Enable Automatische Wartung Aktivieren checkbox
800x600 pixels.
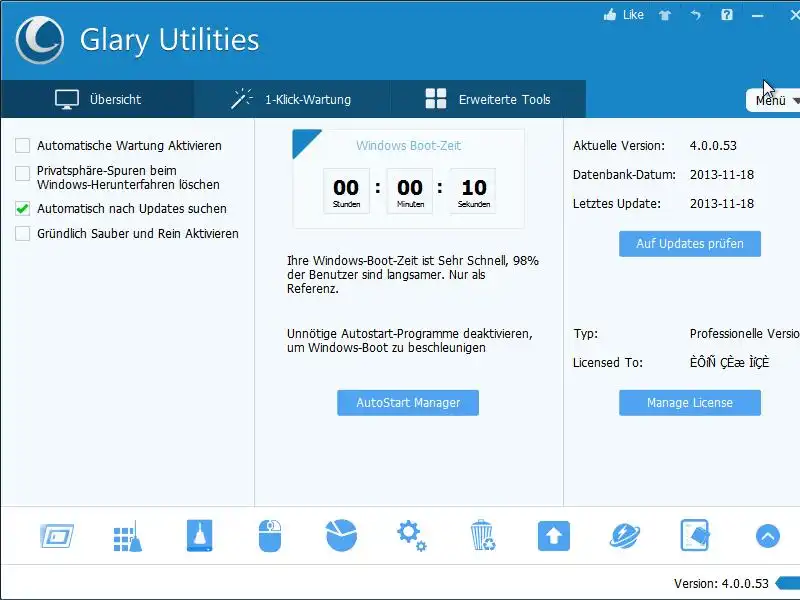22,145
